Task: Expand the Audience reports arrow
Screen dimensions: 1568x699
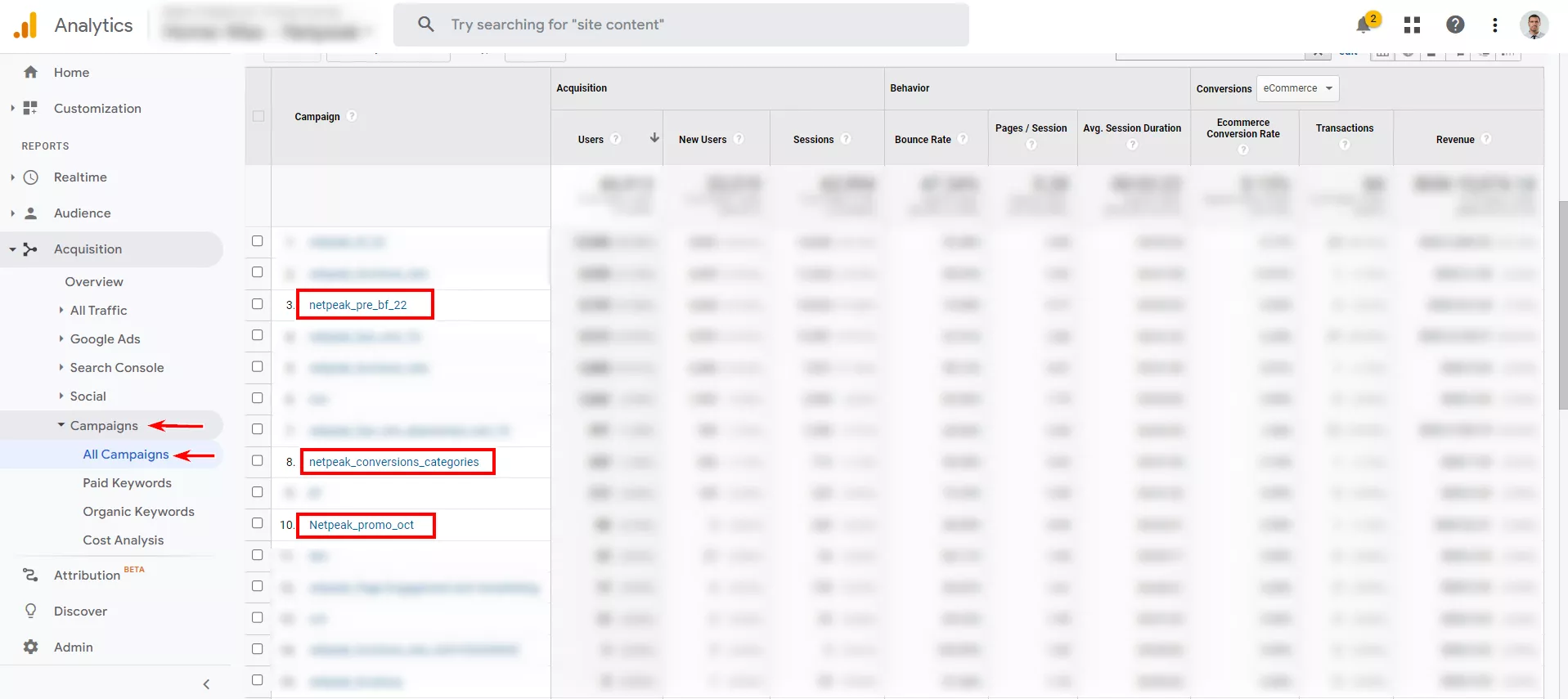Action: pos(12,213)
